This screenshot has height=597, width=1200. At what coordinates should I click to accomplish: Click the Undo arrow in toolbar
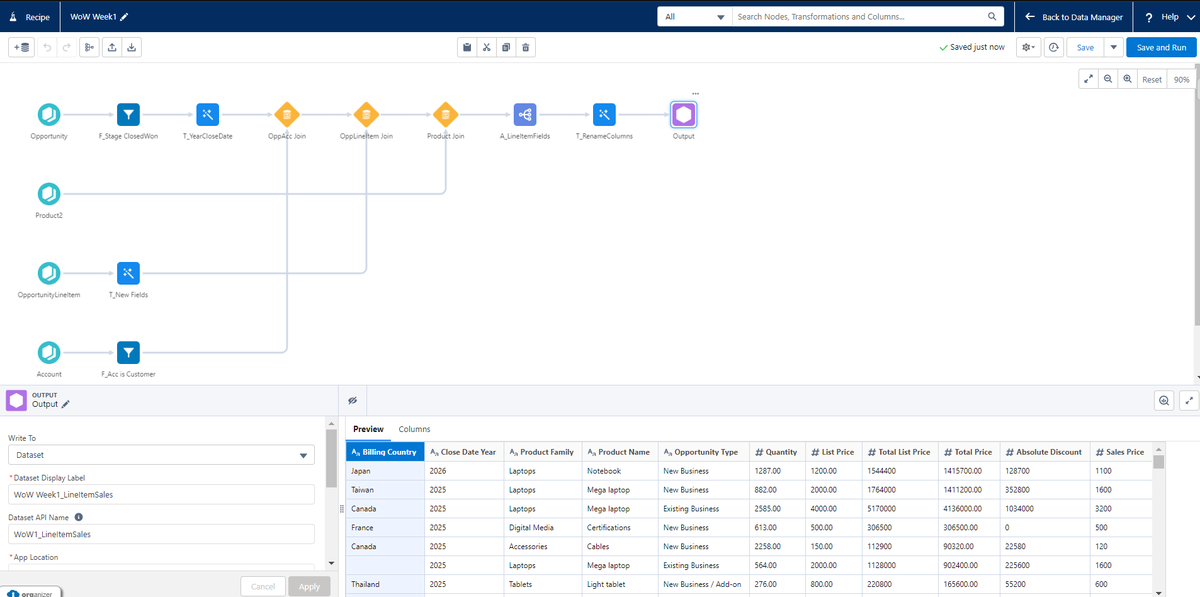(x=47, y=47)
